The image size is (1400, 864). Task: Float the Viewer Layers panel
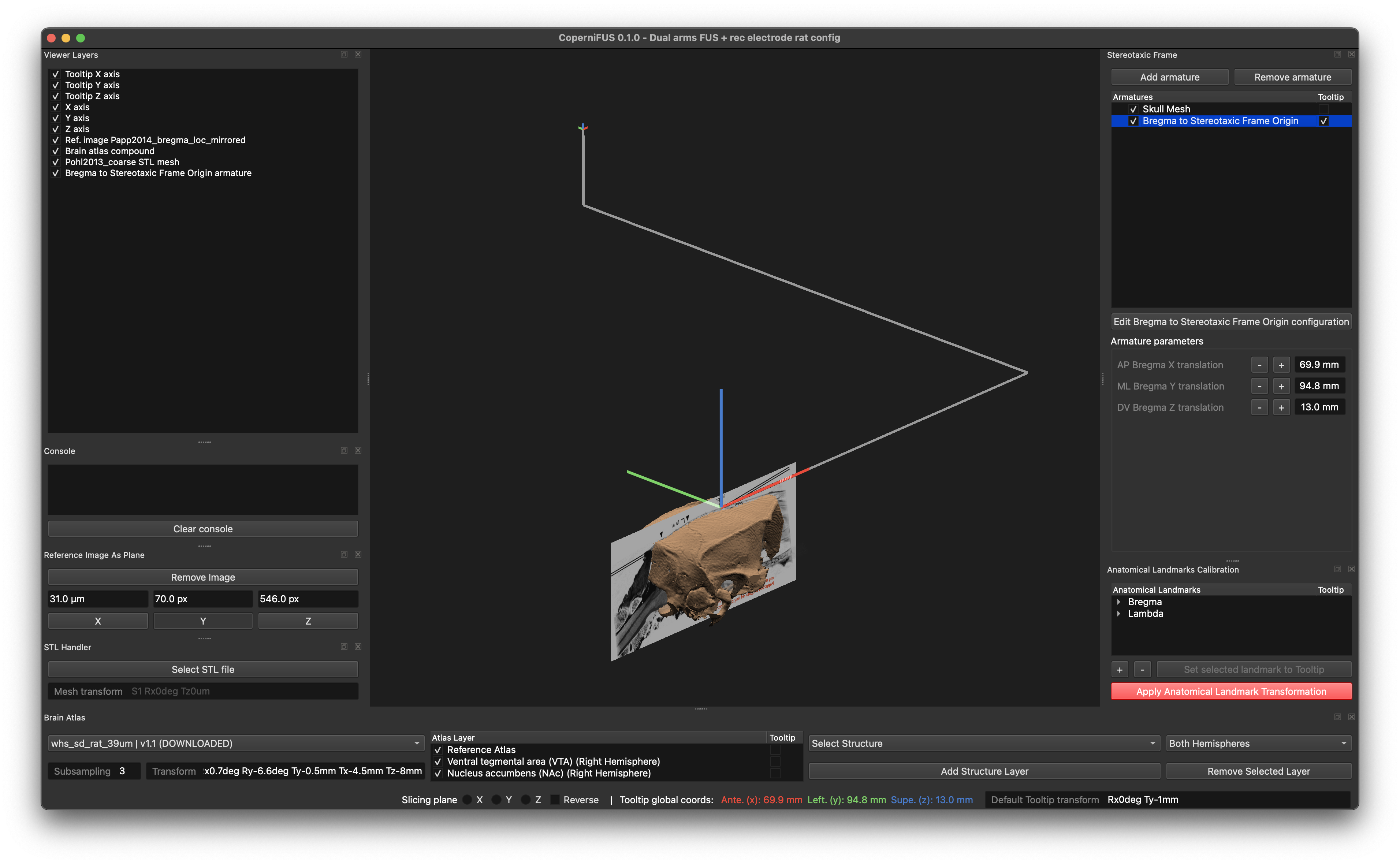(x=344, y=54)
